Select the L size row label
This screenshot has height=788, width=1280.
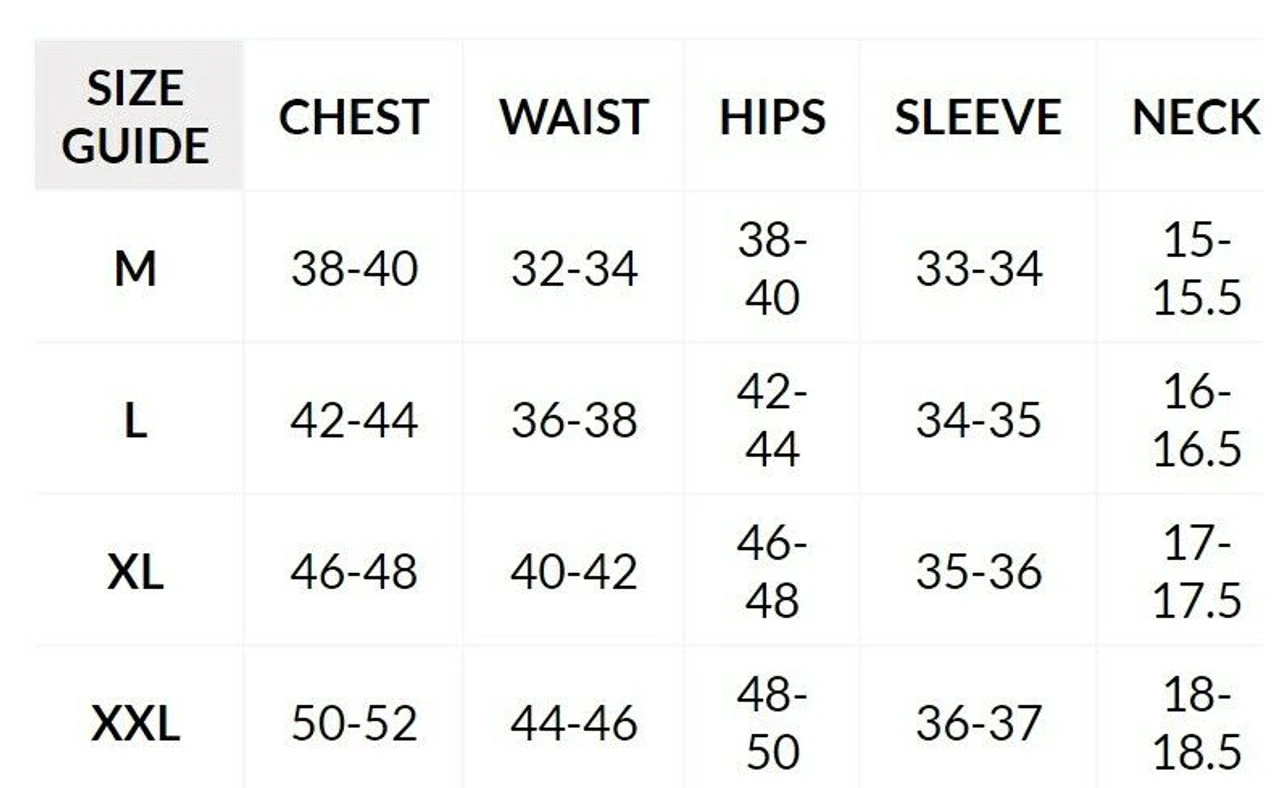[136, 421]
